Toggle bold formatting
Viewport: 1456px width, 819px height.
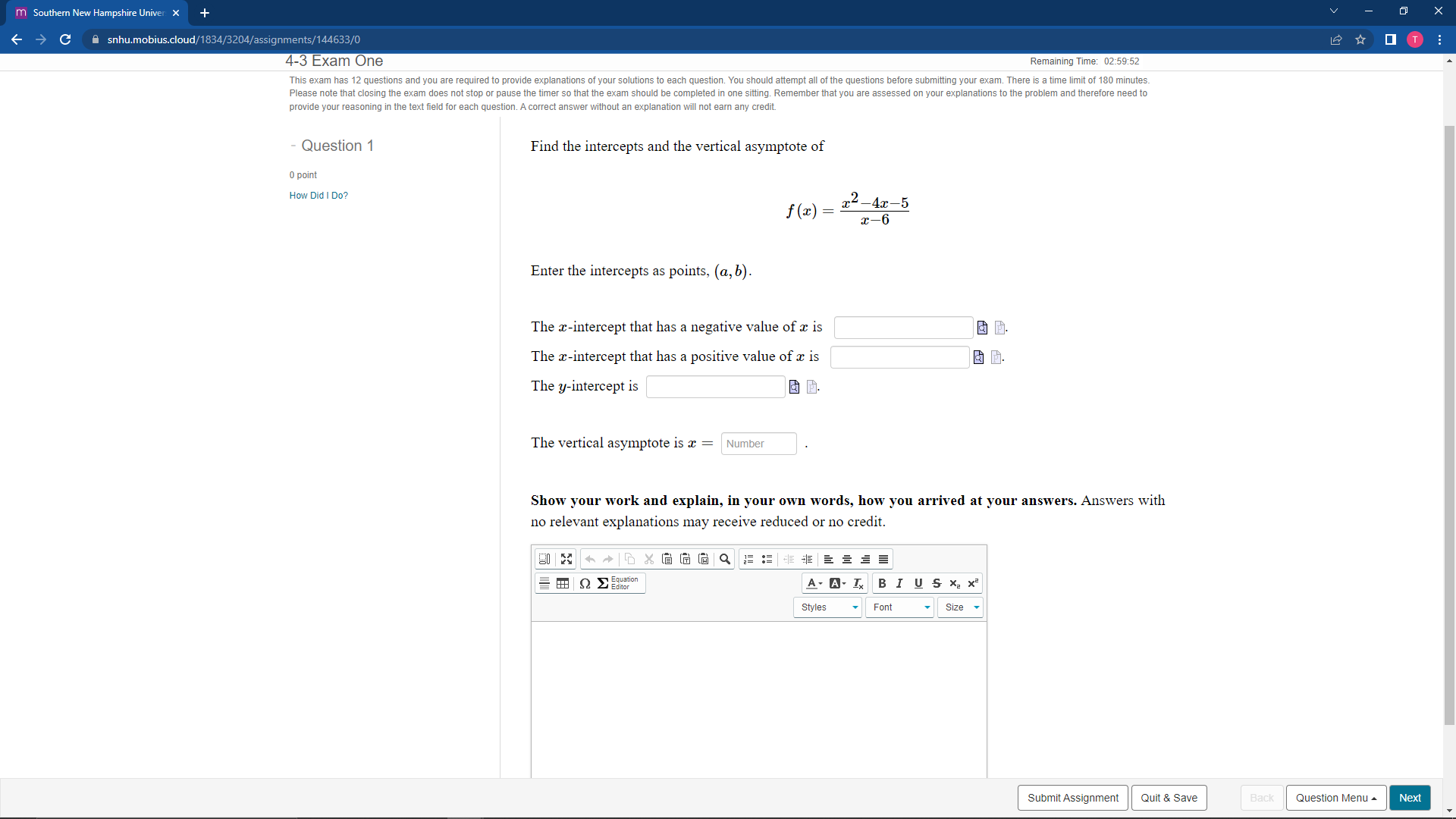tap(882, 583)
